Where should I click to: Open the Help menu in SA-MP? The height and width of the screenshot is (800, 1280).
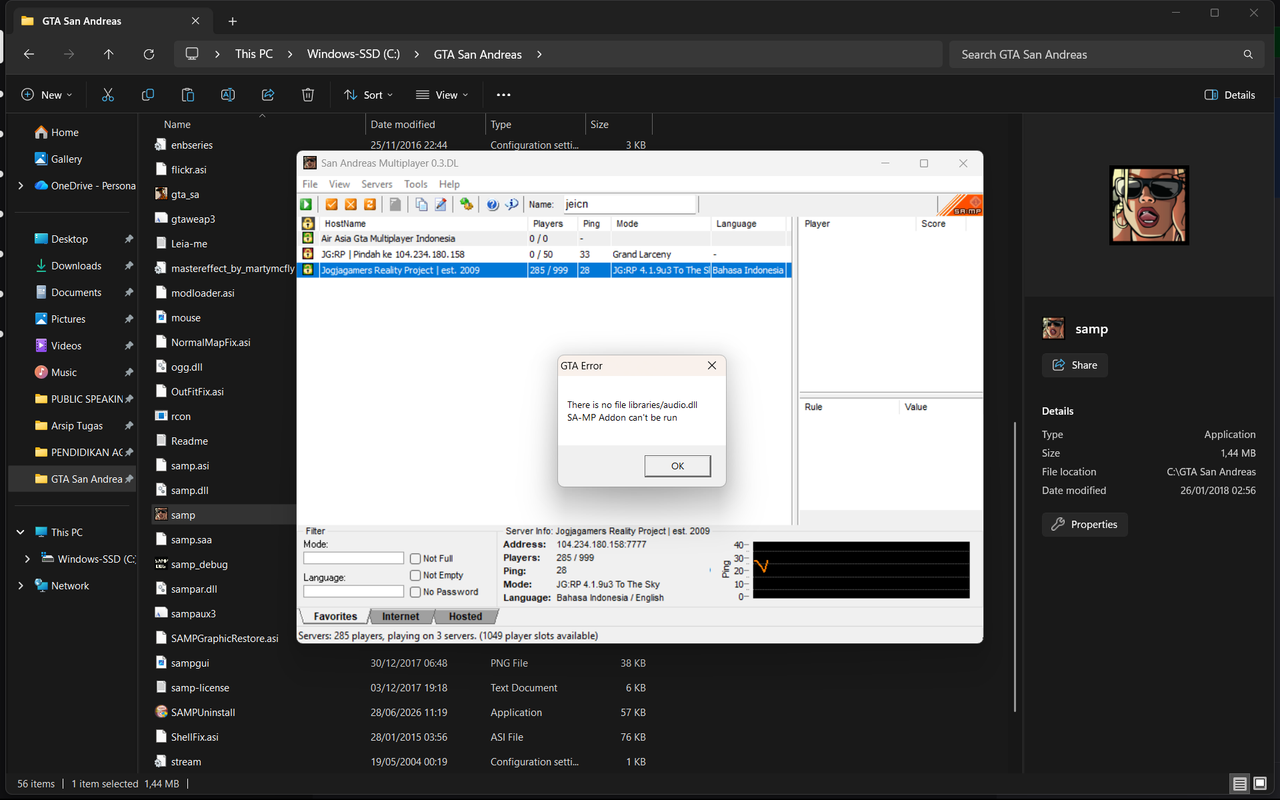(x=449, y=184)
